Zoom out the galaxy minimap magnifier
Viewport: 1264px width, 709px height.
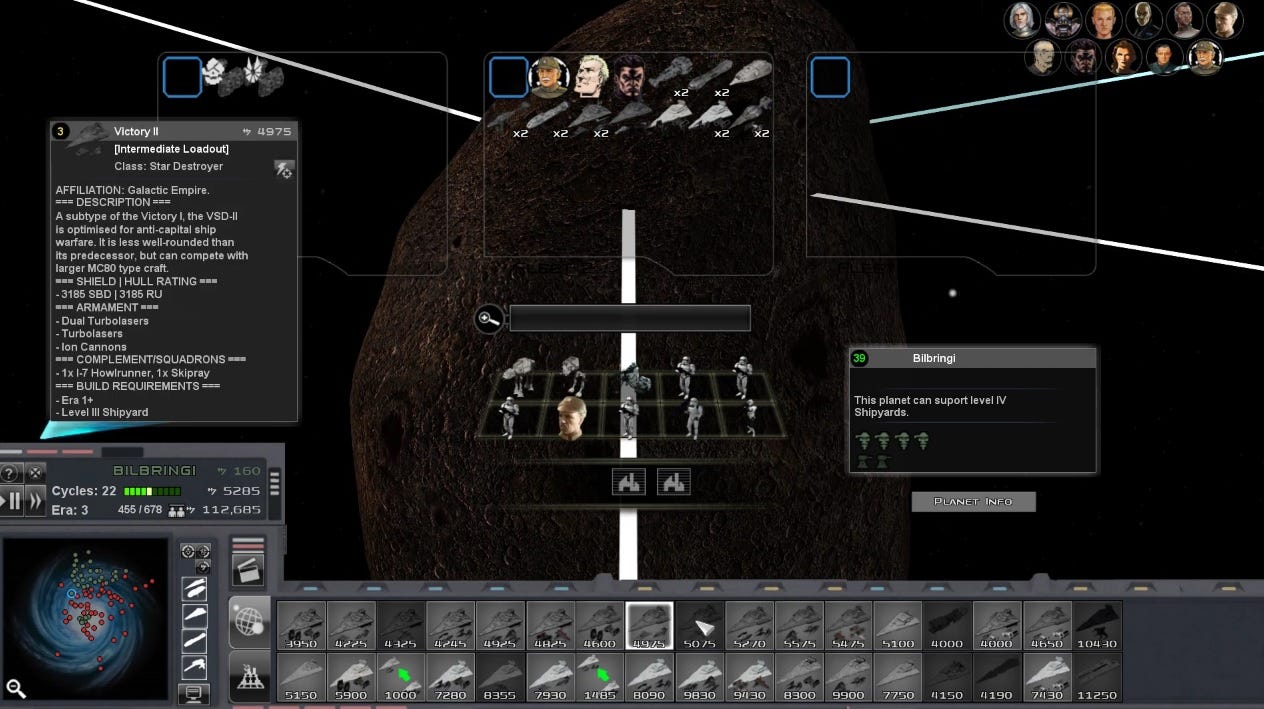pos(15,688)
